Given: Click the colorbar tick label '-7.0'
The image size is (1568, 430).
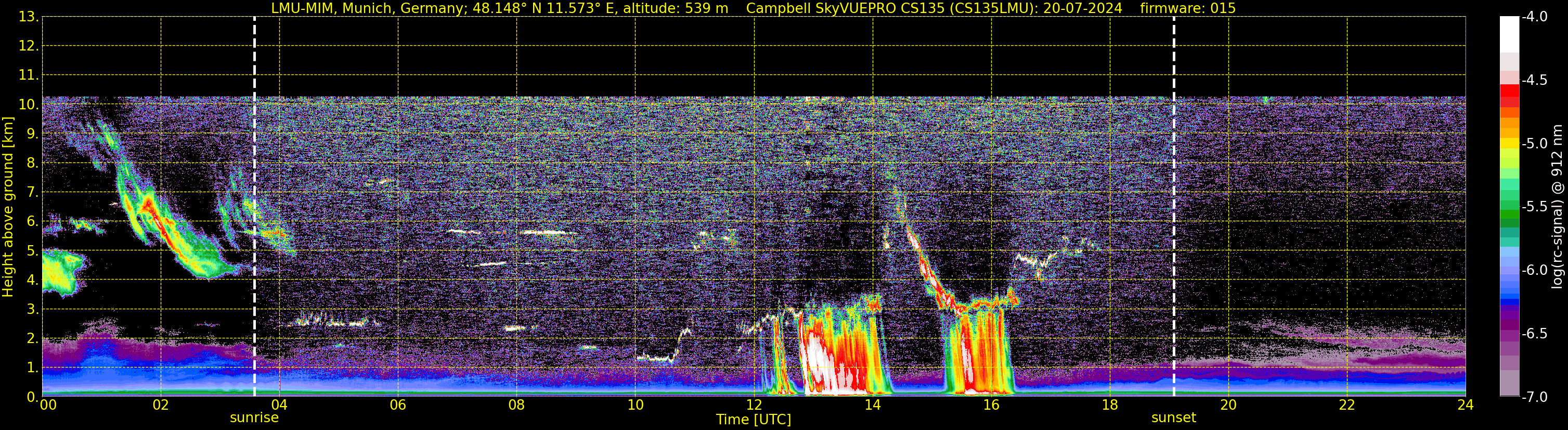Looking at the screenshot, I should (1534, 397).
